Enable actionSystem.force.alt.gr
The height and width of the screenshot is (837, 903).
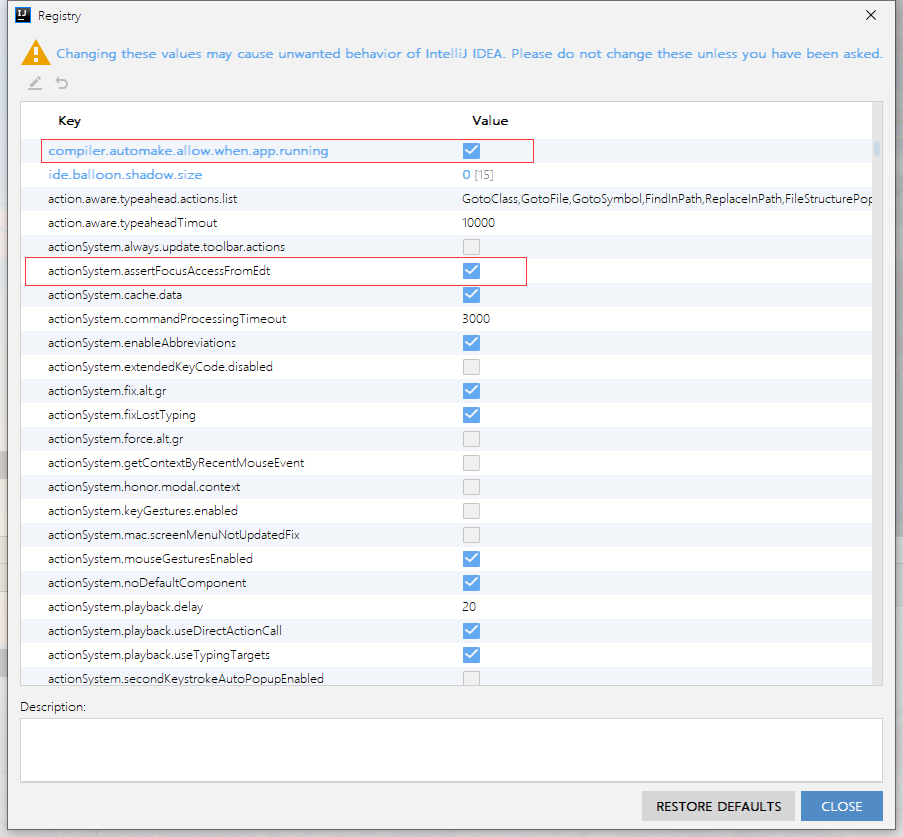471,438
